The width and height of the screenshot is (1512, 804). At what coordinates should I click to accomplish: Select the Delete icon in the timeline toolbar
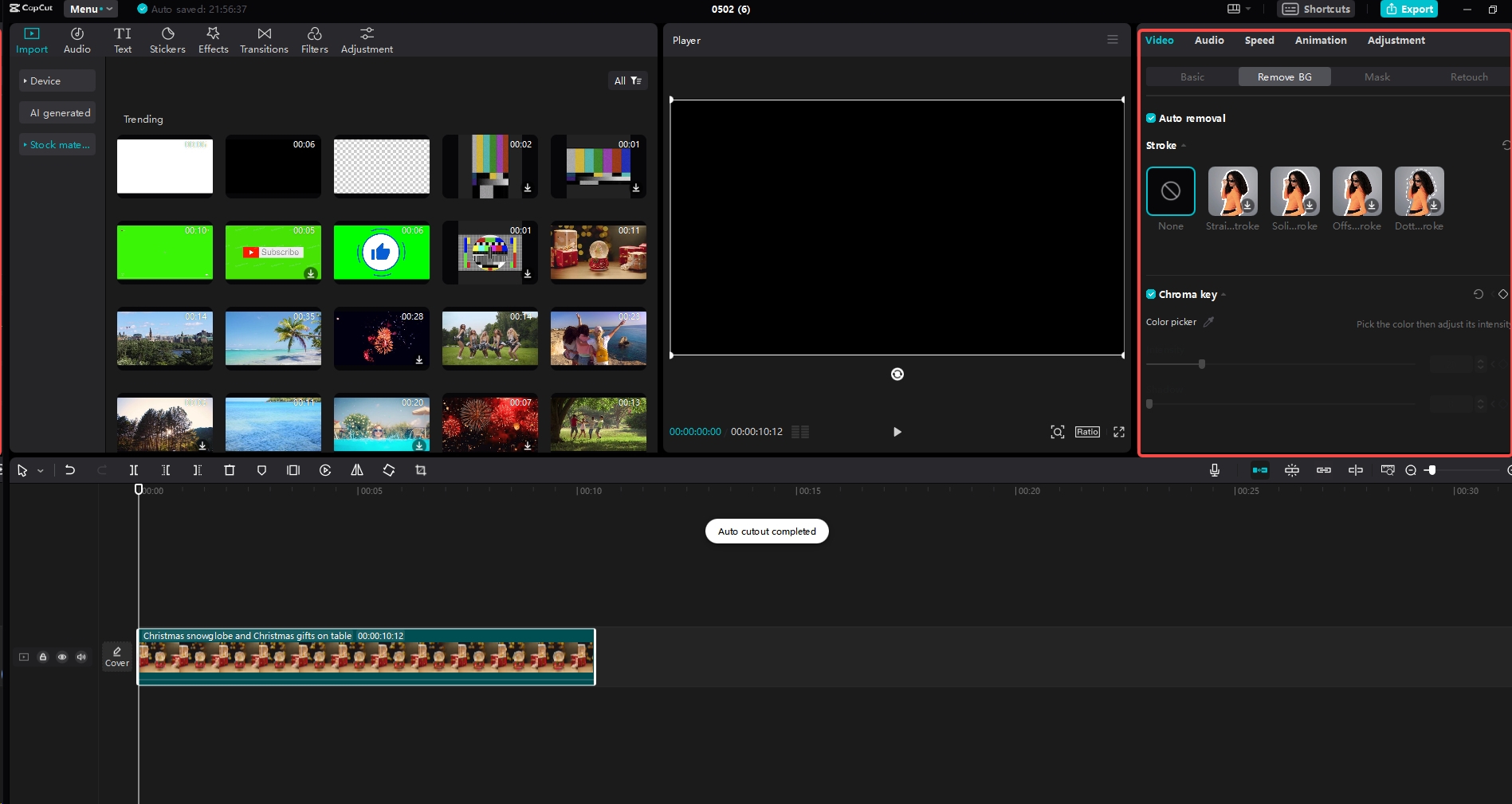click(230, 470)
